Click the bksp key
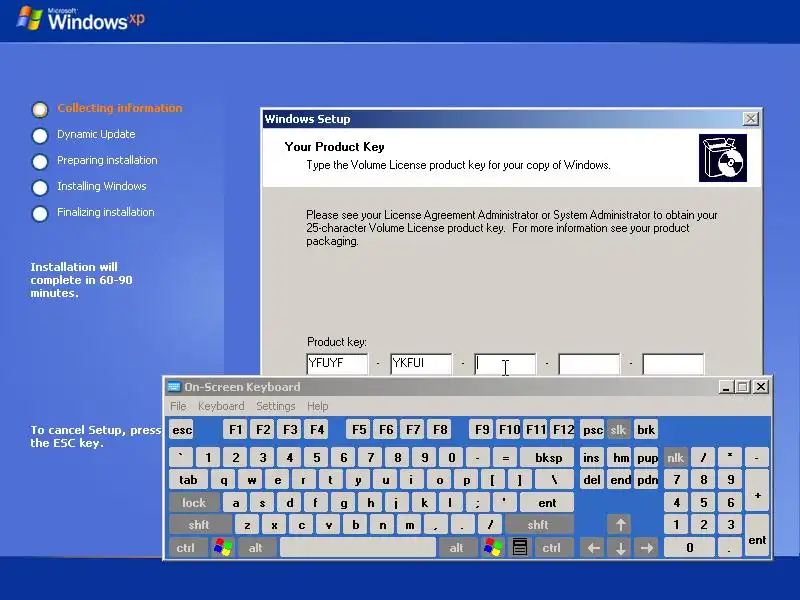The image size is (800, 600). point(548,458)
